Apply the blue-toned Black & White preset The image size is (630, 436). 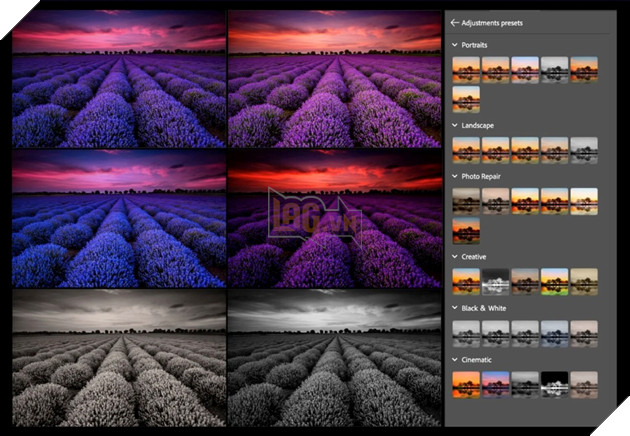click(554, 334)
